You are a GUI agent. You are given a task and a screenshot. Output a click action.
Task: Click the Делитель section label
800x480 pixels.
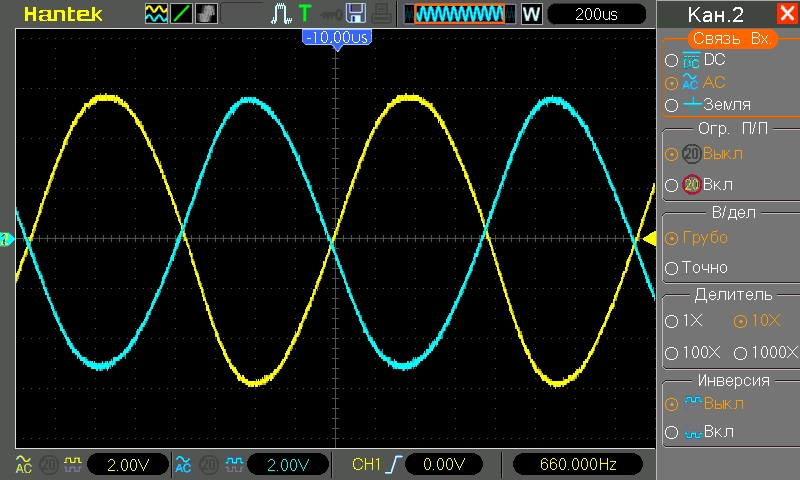coord(733,294)
